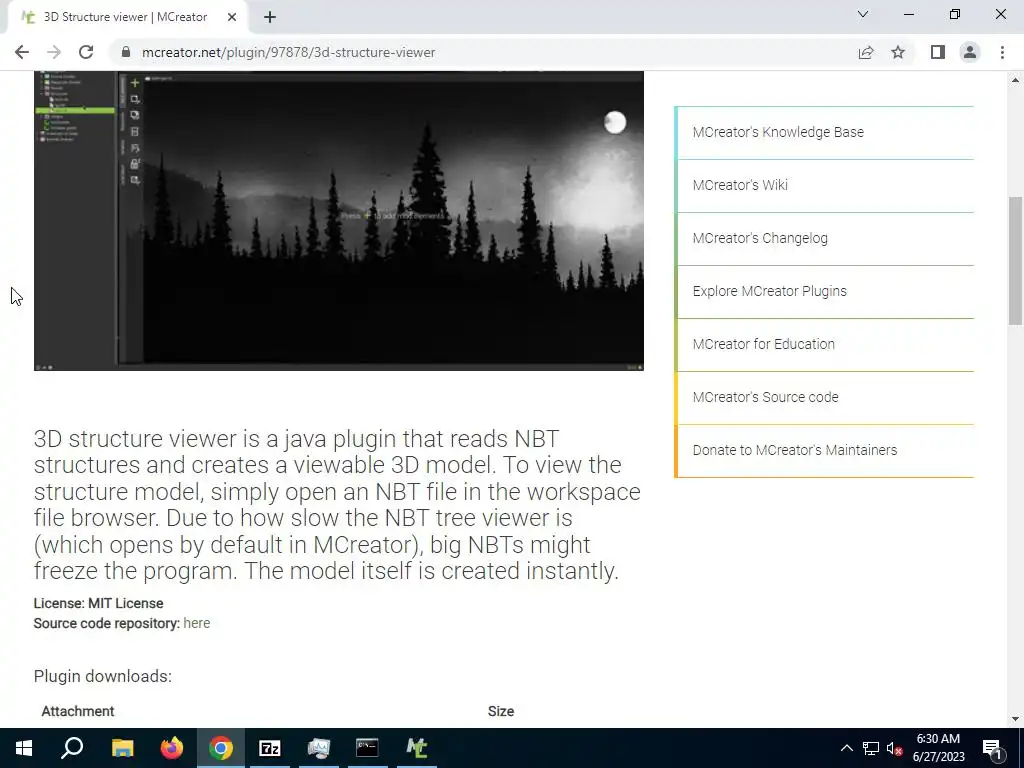Open the Chrome profile avatar menu

click(970, 52)
